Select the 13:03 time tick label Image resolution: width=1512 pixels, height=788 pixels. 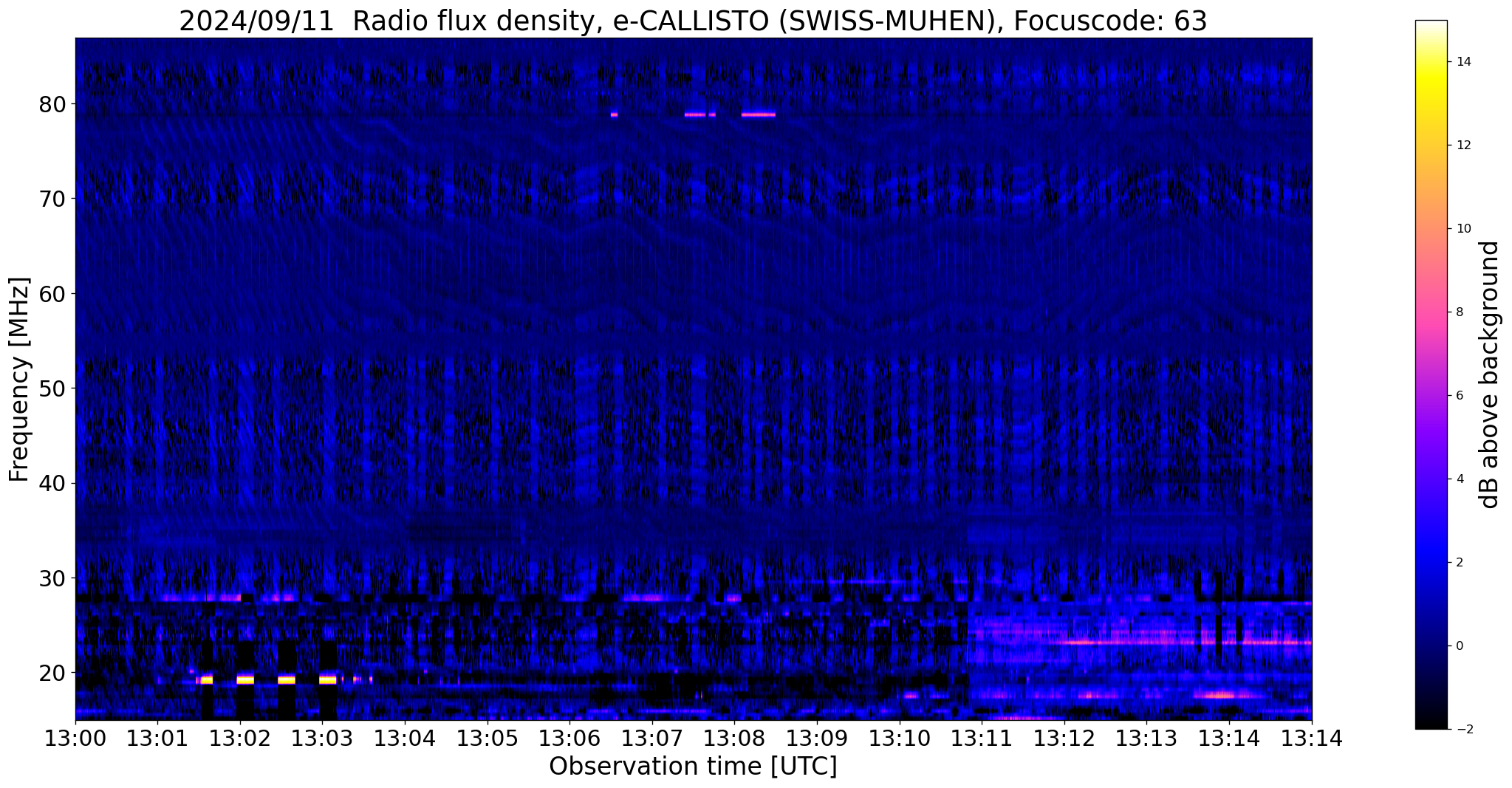pos(321,739)
